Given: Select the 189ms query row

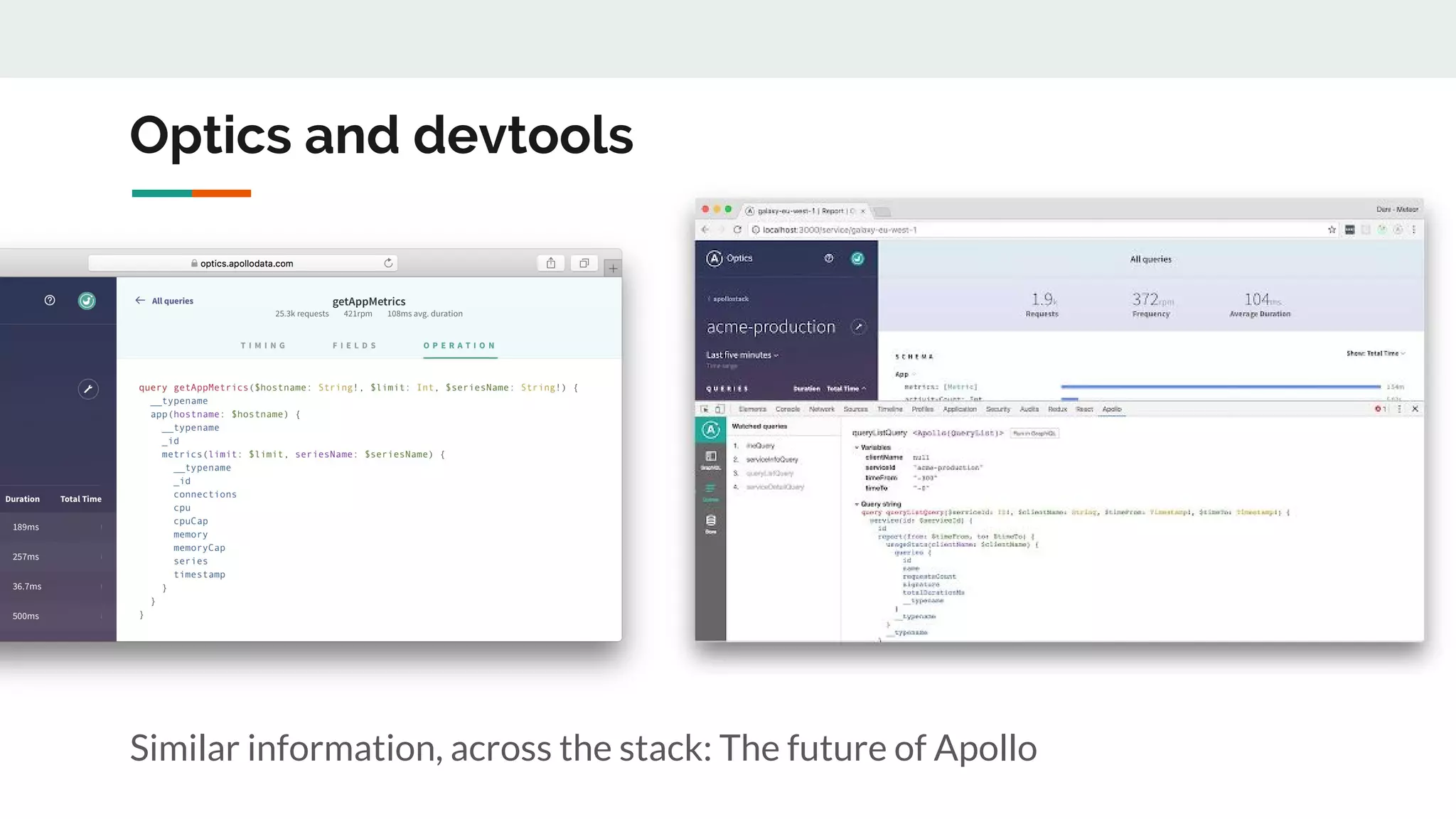Looking at the screenshot, I should click(x=58, y=527).
